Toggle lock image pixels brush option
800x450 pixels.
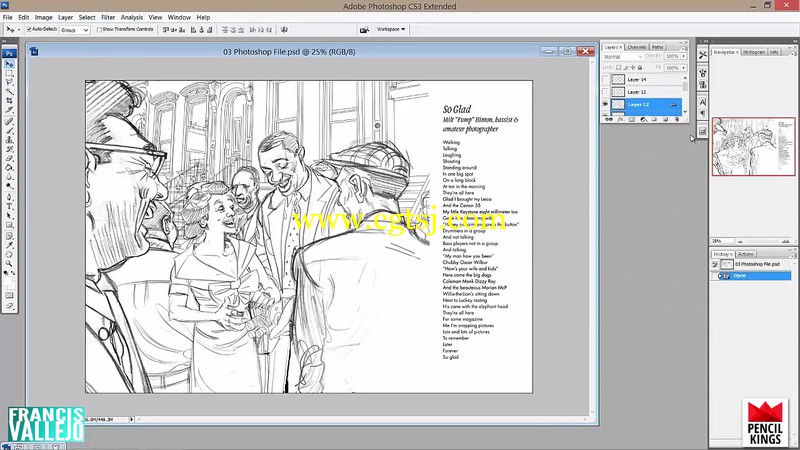point(626,67)
